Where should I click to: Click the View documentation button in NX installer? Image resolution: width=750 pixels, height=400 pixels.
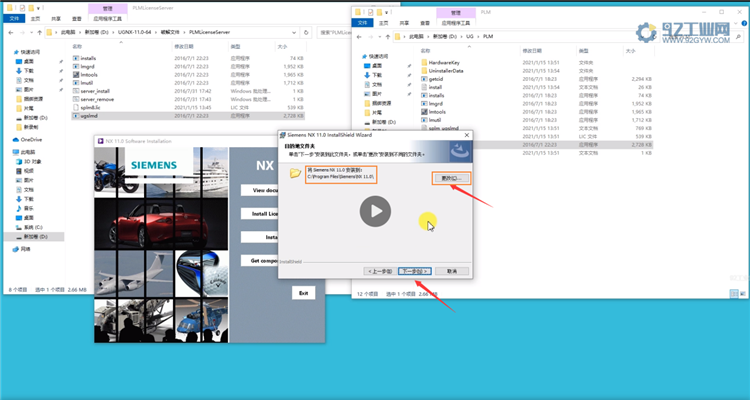259,190
